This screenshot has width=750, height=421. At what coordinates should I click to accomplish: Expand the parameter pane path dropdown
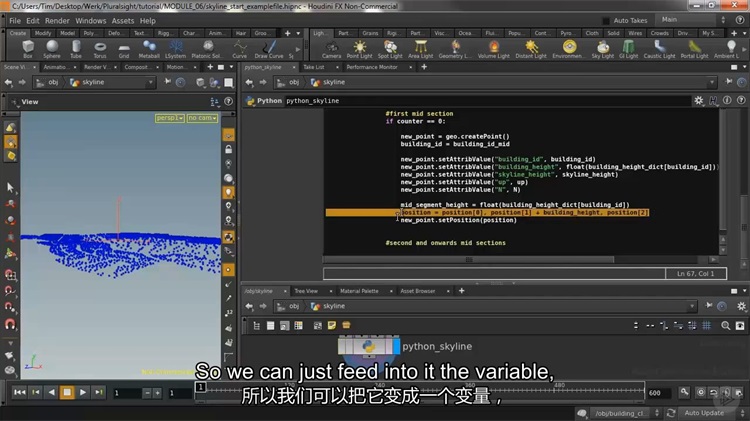pos(712,82)
